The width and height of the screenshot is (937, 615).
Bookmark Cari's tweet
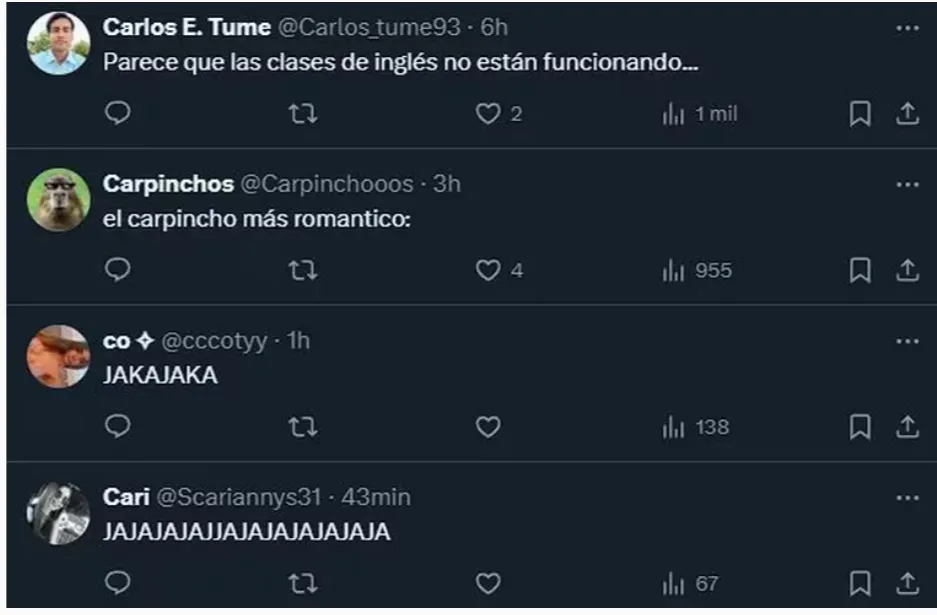click(x=859, y=583)
